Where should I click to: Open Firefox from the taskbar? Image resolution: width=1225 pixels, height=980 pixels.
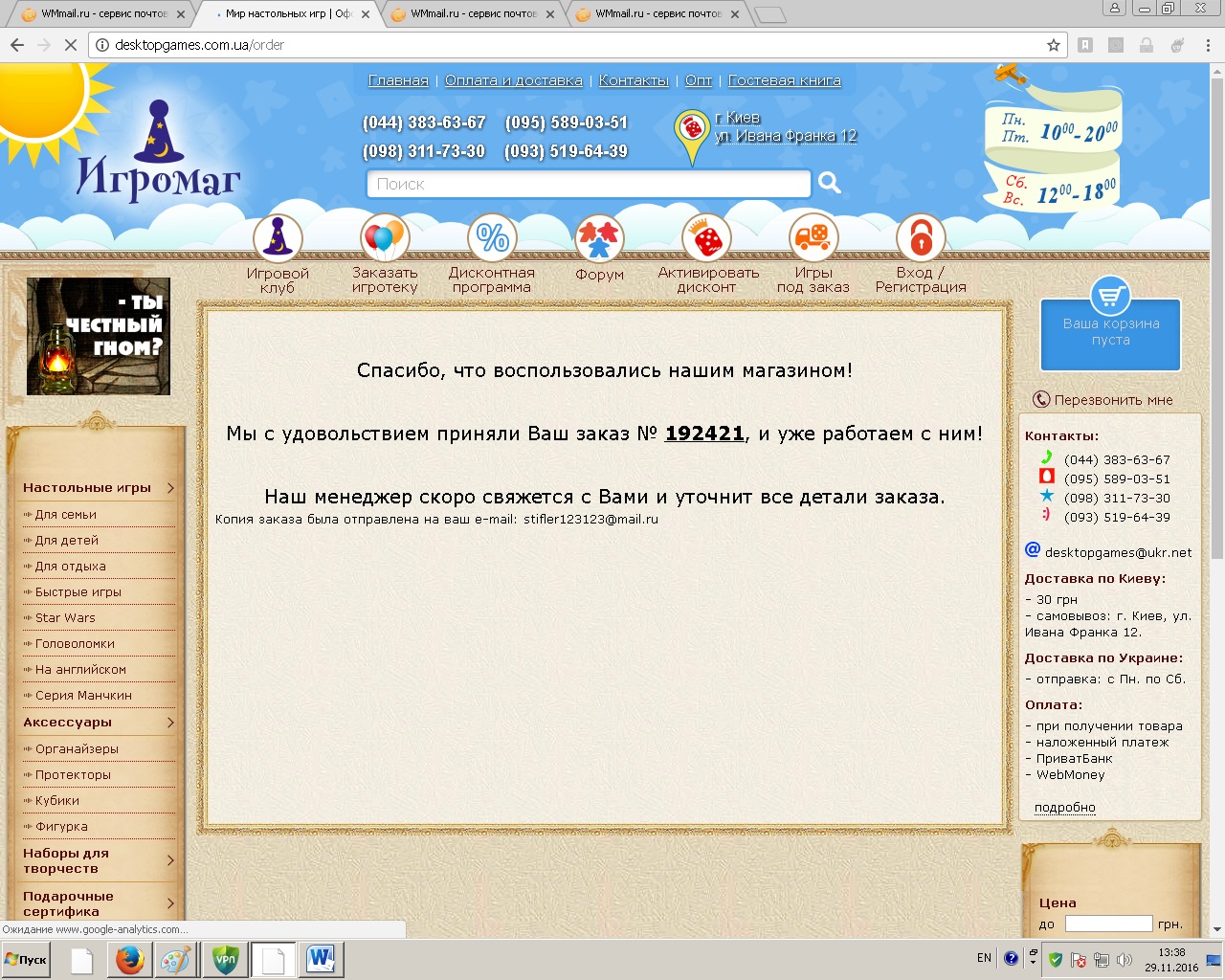(130, 959)
